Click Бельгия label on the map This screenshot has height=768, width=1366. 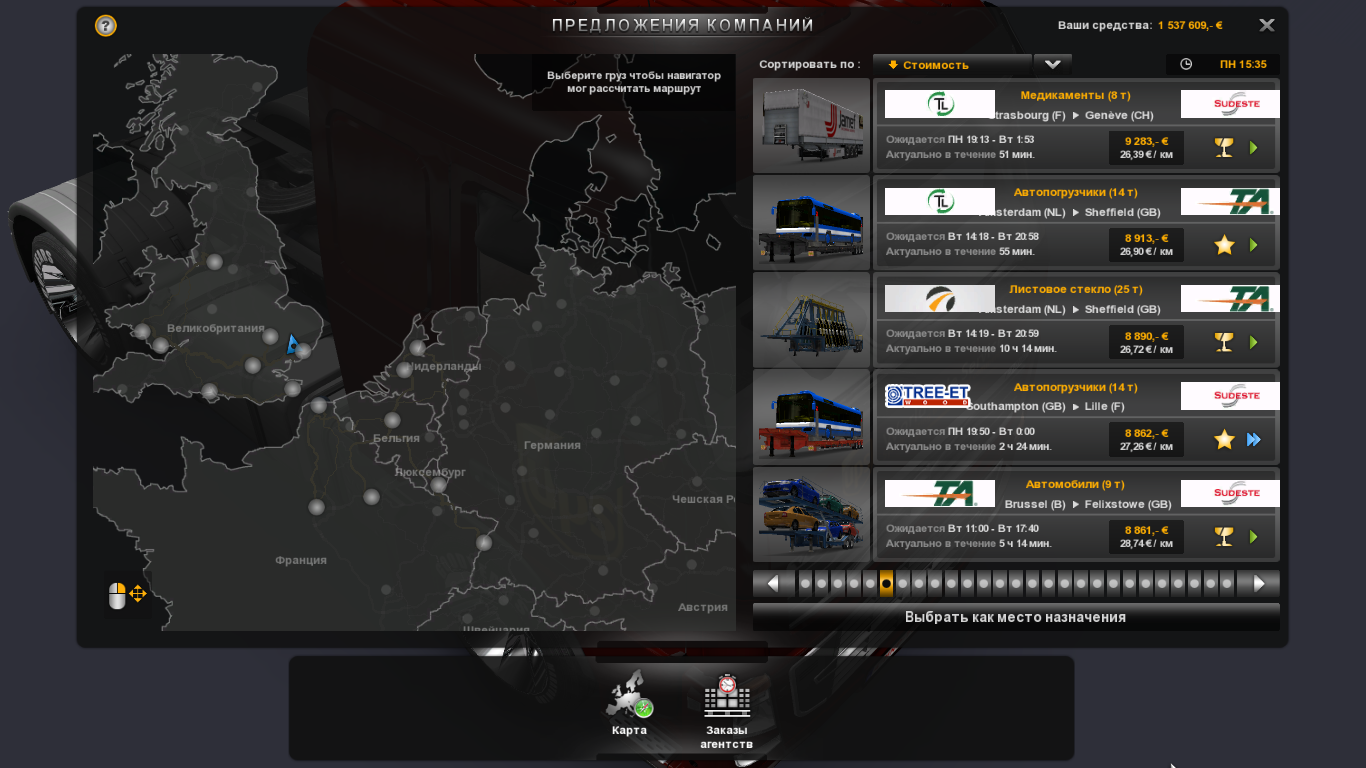[396, 438]
